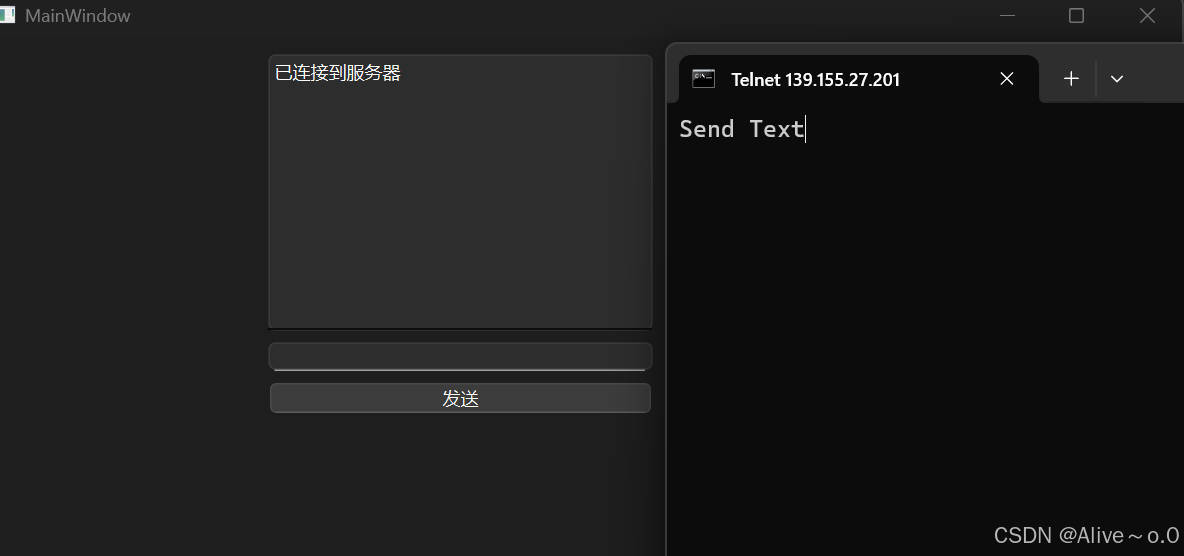This screenshot has height=556, width=1184.
Task: Click the blank area below the 发送 button
Action: (460, 483)
